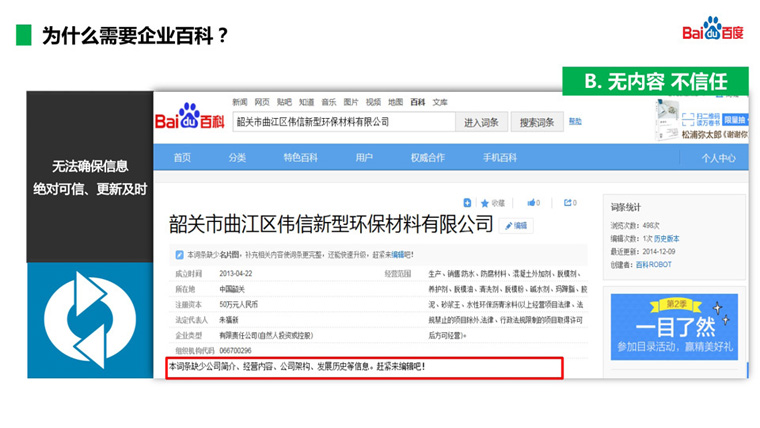
Task: Open the 文库 top link
Action: point(440,102)
